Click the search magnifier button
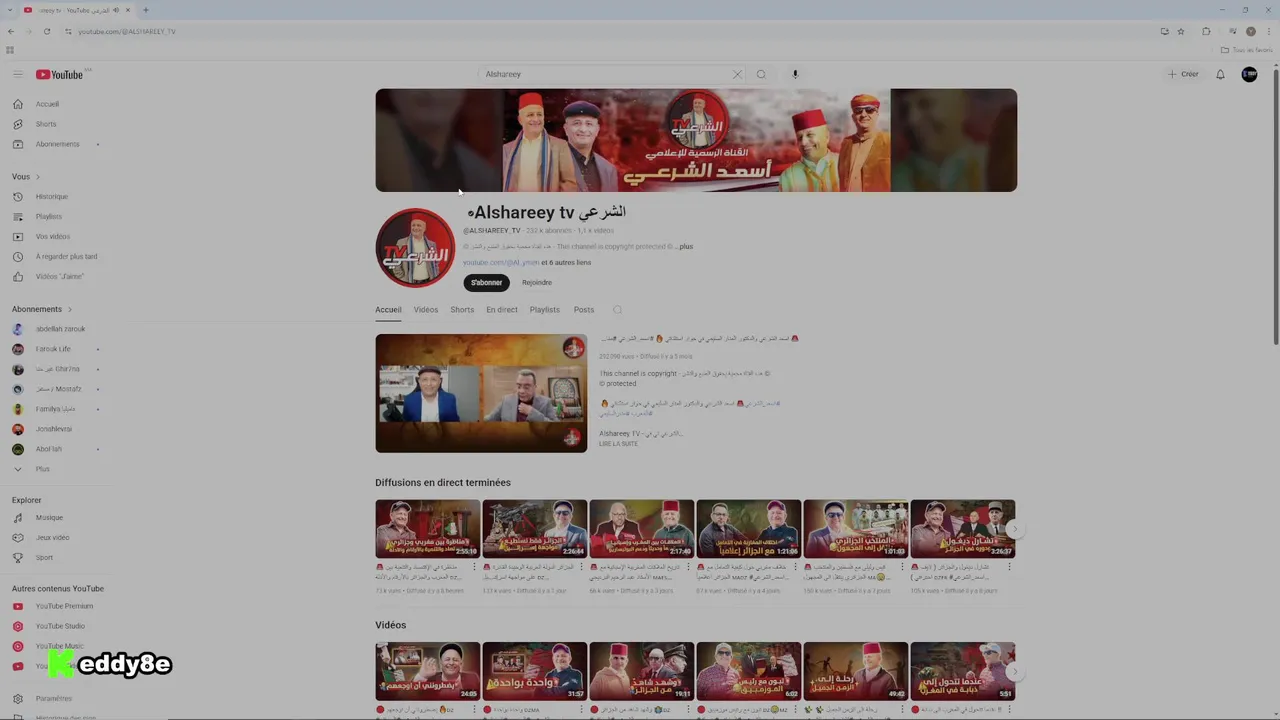This screenshot has height=720, width=1280. pos(761,74)
